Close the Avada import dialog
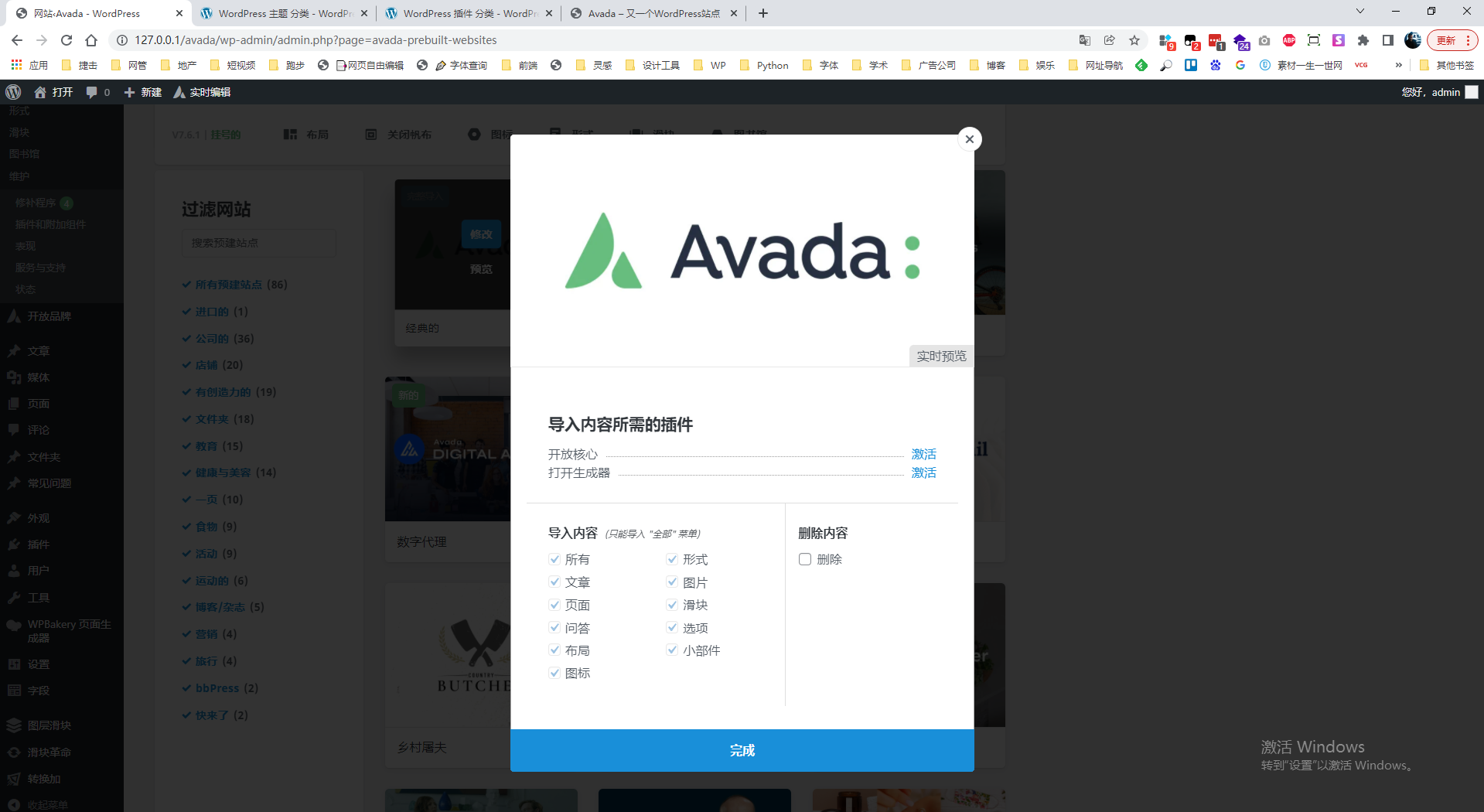Screen dimensions: 1484x812 [969, 139]
